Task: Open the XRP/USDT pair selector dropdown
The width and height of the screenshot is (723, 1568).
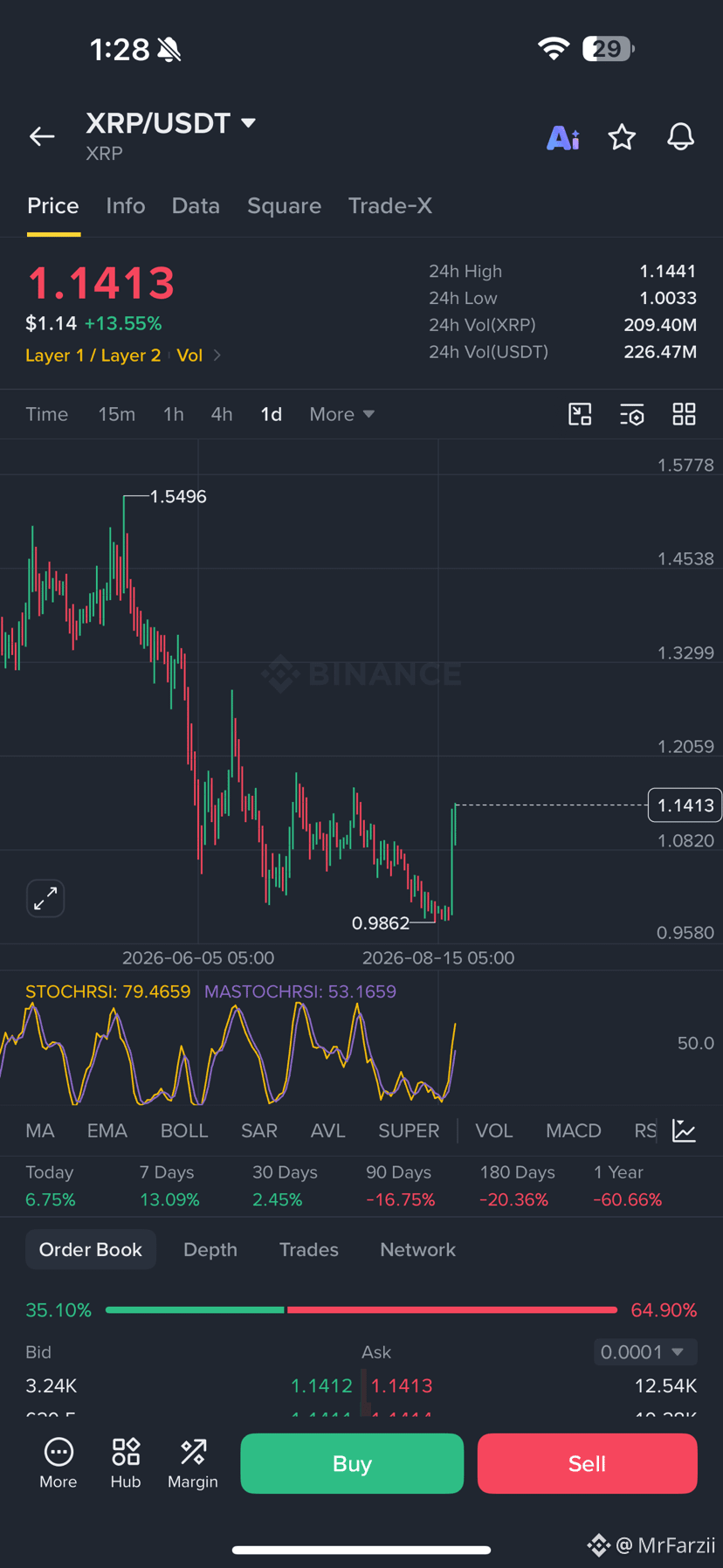Action: coord(170,123)
